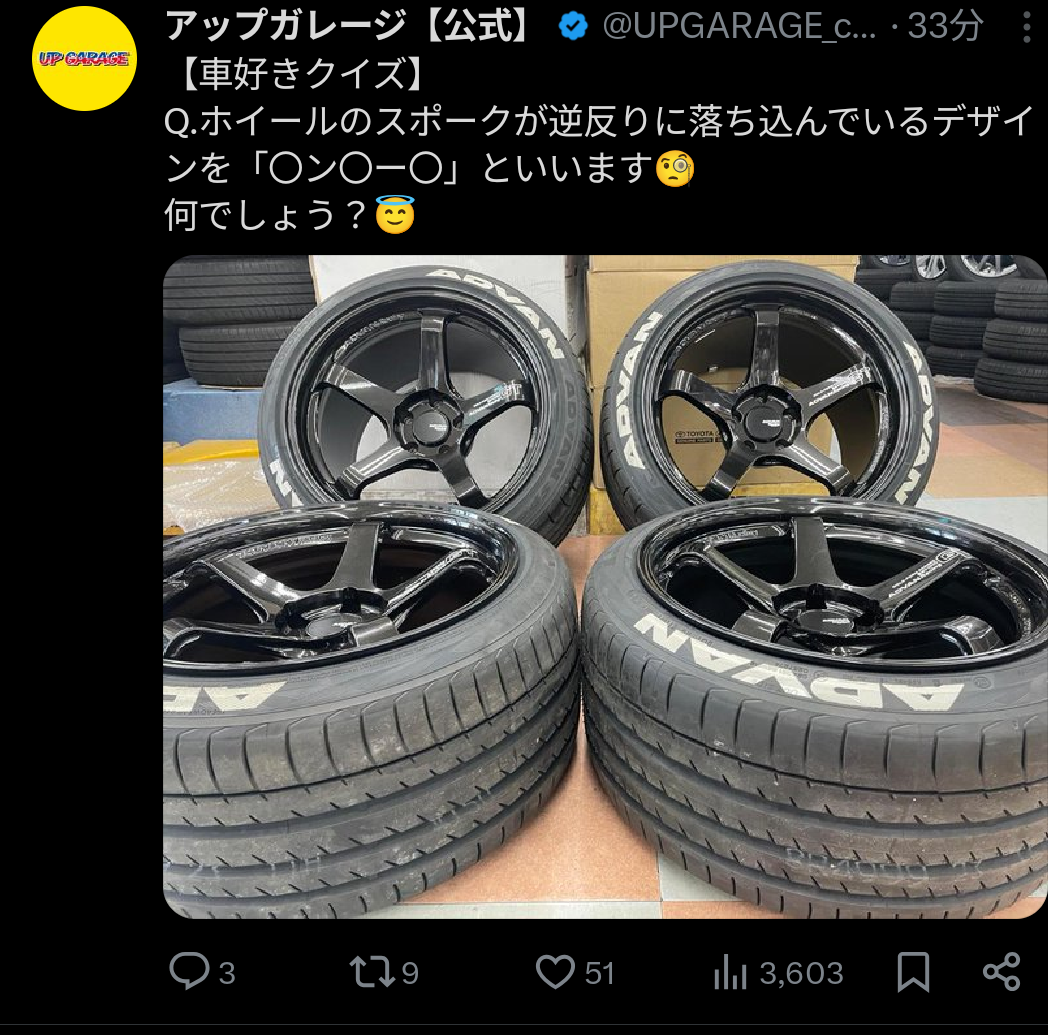
Task: View analytics via bar chart icon
Action: 730,972
